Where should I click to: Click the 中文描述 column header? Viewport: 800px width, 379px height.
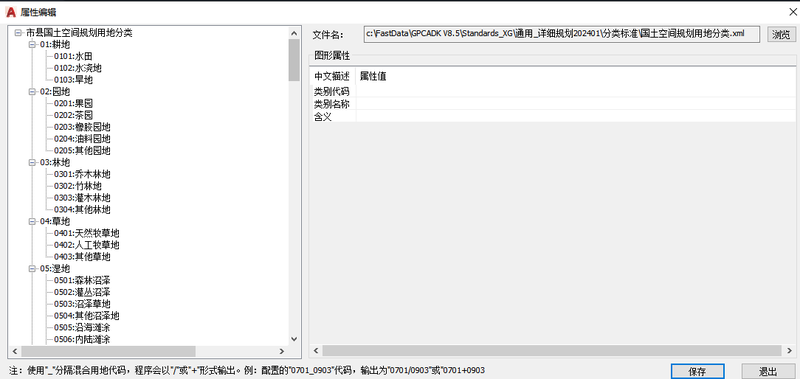(332, 77)
